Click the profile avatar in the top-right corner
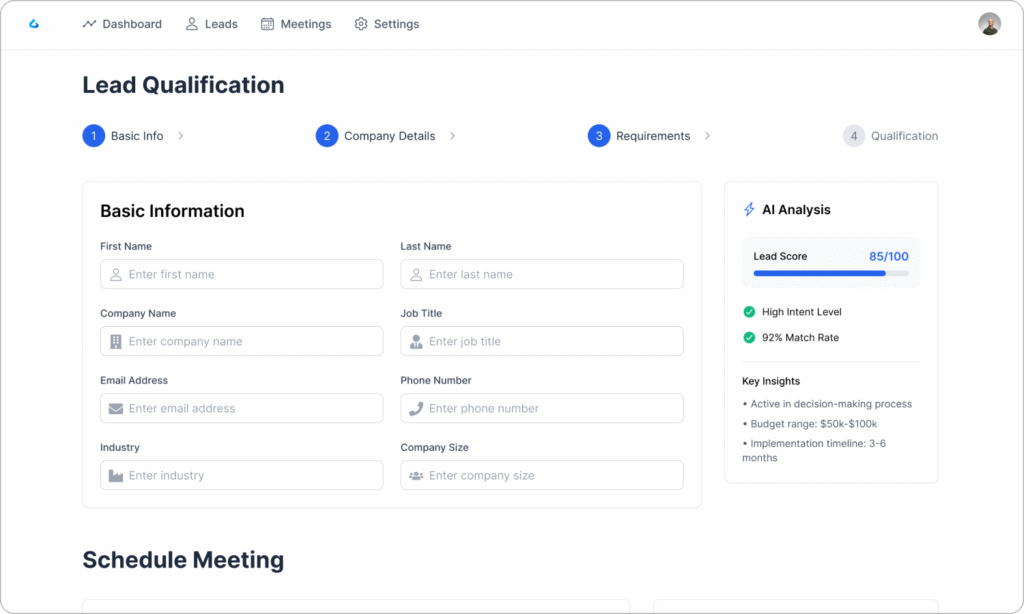 point(988,22)
